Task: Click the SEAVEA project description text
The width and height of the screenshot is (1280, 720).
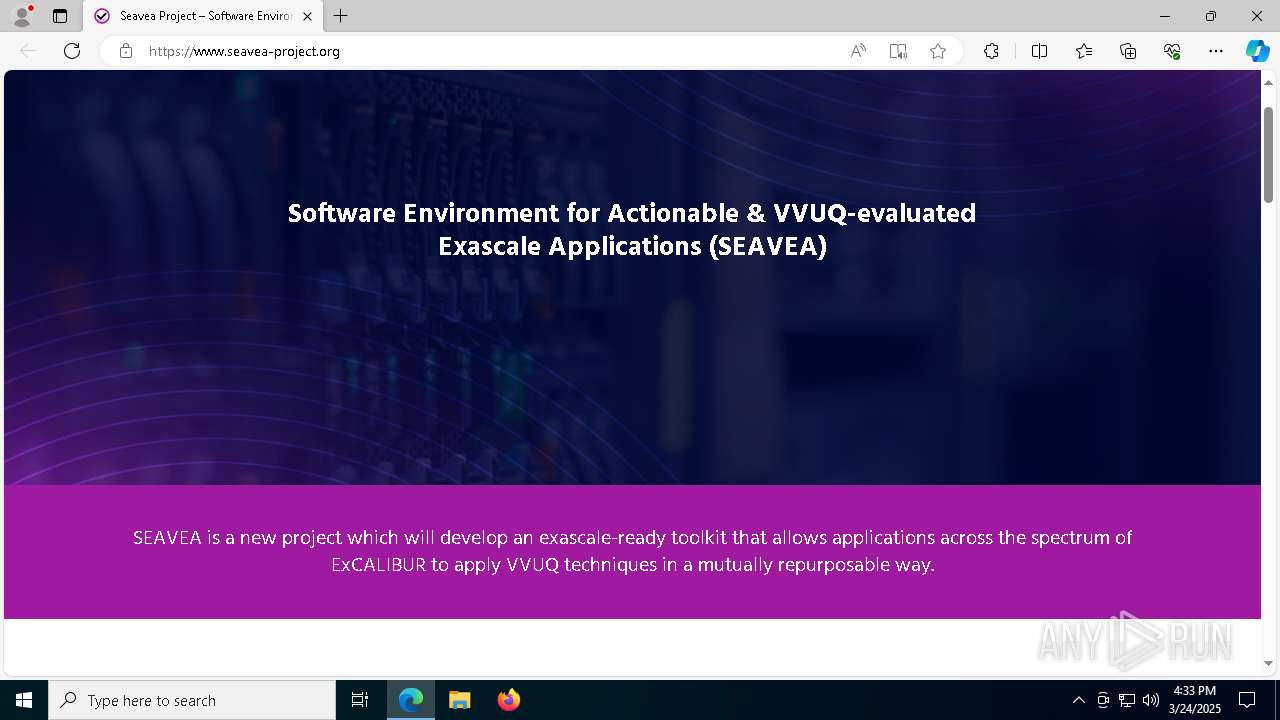Action: coord(632,551)
